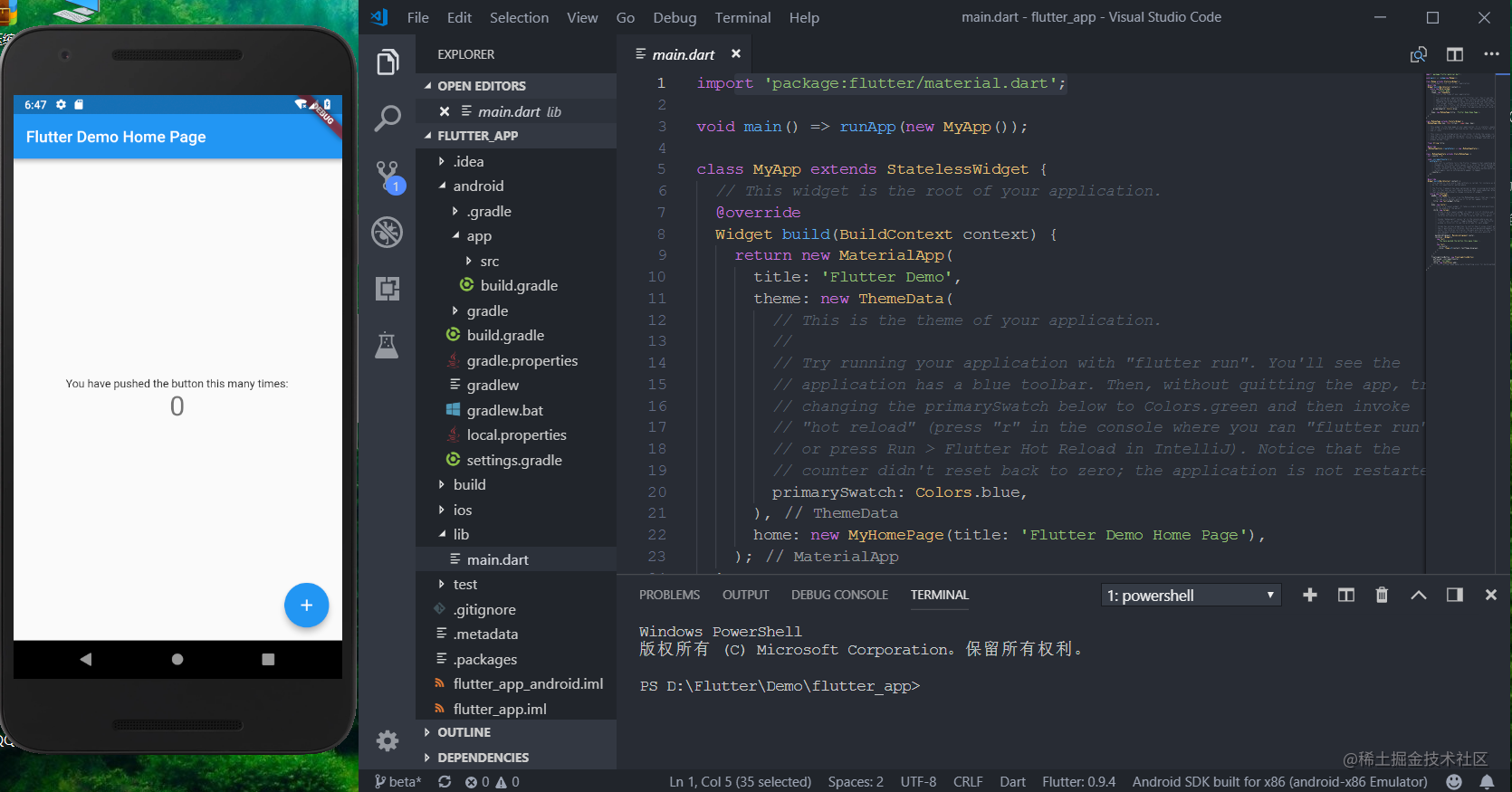Close the terminal panel
Viewport: 1512px width, 792px height.
[x=1491, y=595]
